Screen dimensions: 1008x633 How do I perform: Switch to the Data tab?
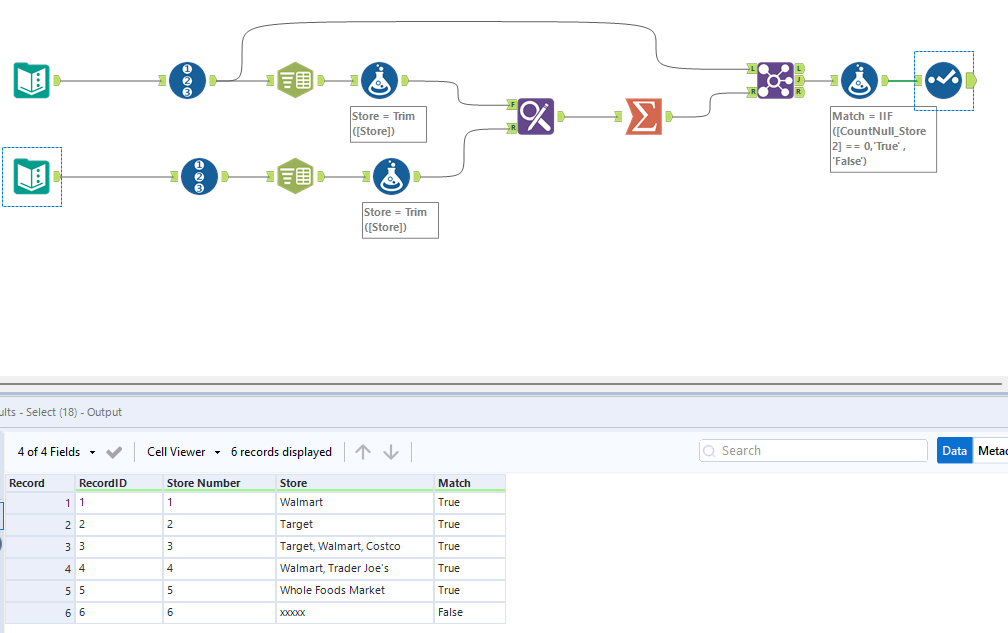(x=952, y=450)
